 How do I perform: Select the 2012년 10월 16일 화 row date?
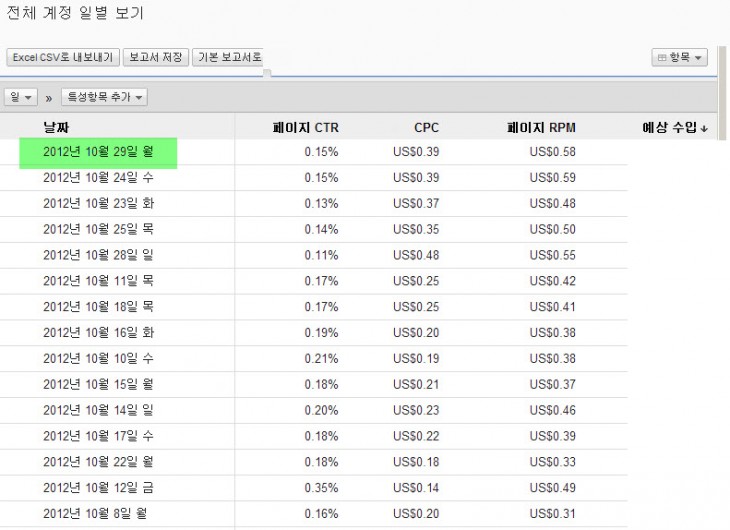98,333
